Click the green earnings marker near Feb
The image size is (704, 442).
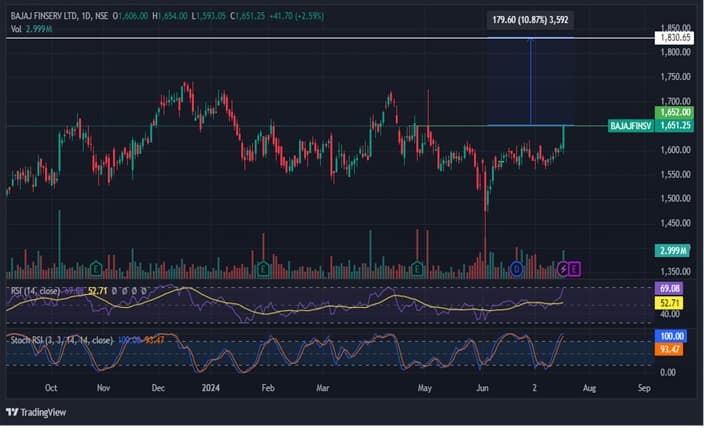click(264, 269)
